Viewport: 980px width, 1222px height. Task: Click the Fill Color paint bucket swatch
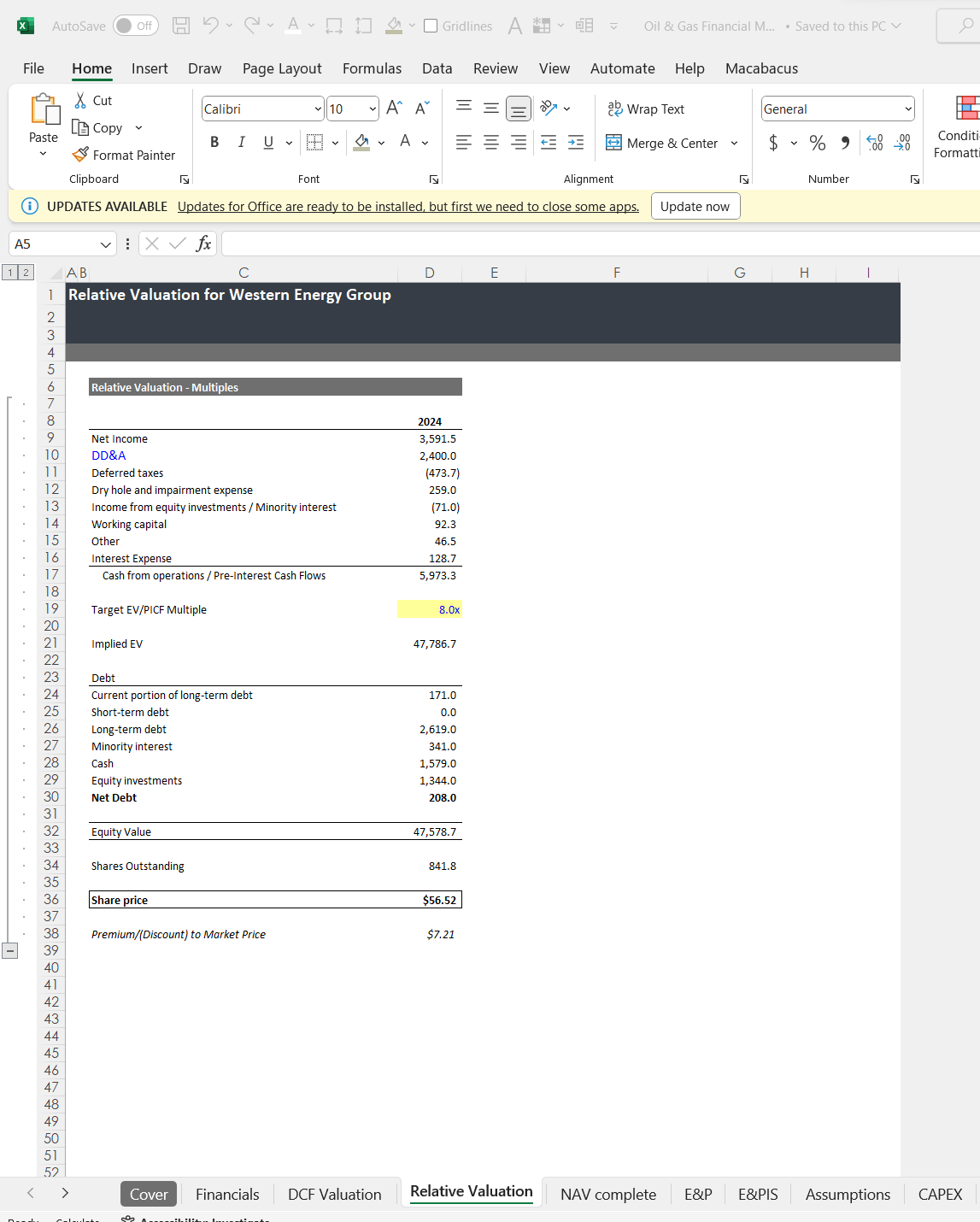[x=362, y=143]
